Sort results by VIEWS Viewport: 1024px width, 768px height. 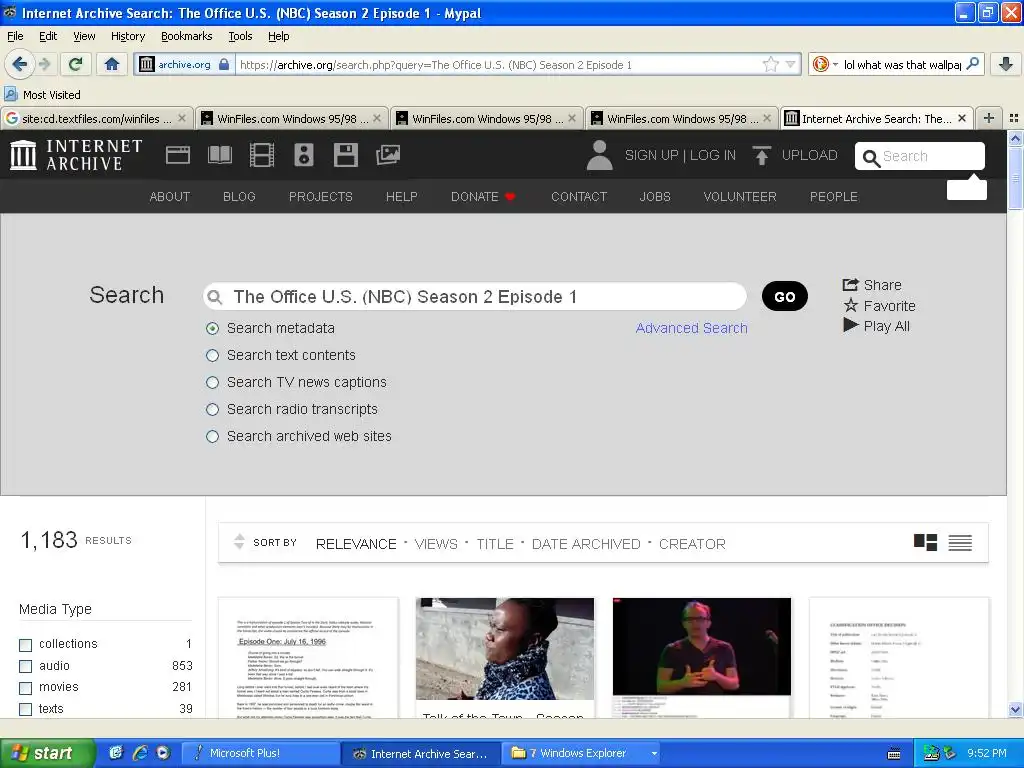coord(436,544)
